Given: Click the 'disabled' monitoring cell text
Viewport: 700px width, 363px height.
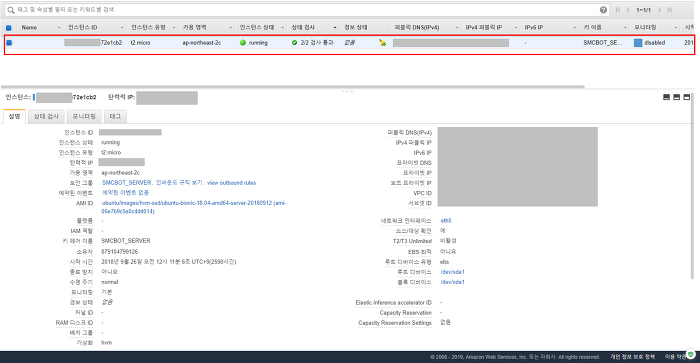Looking at the screenshot, I should pyautogui.click(x=654, y=43).
